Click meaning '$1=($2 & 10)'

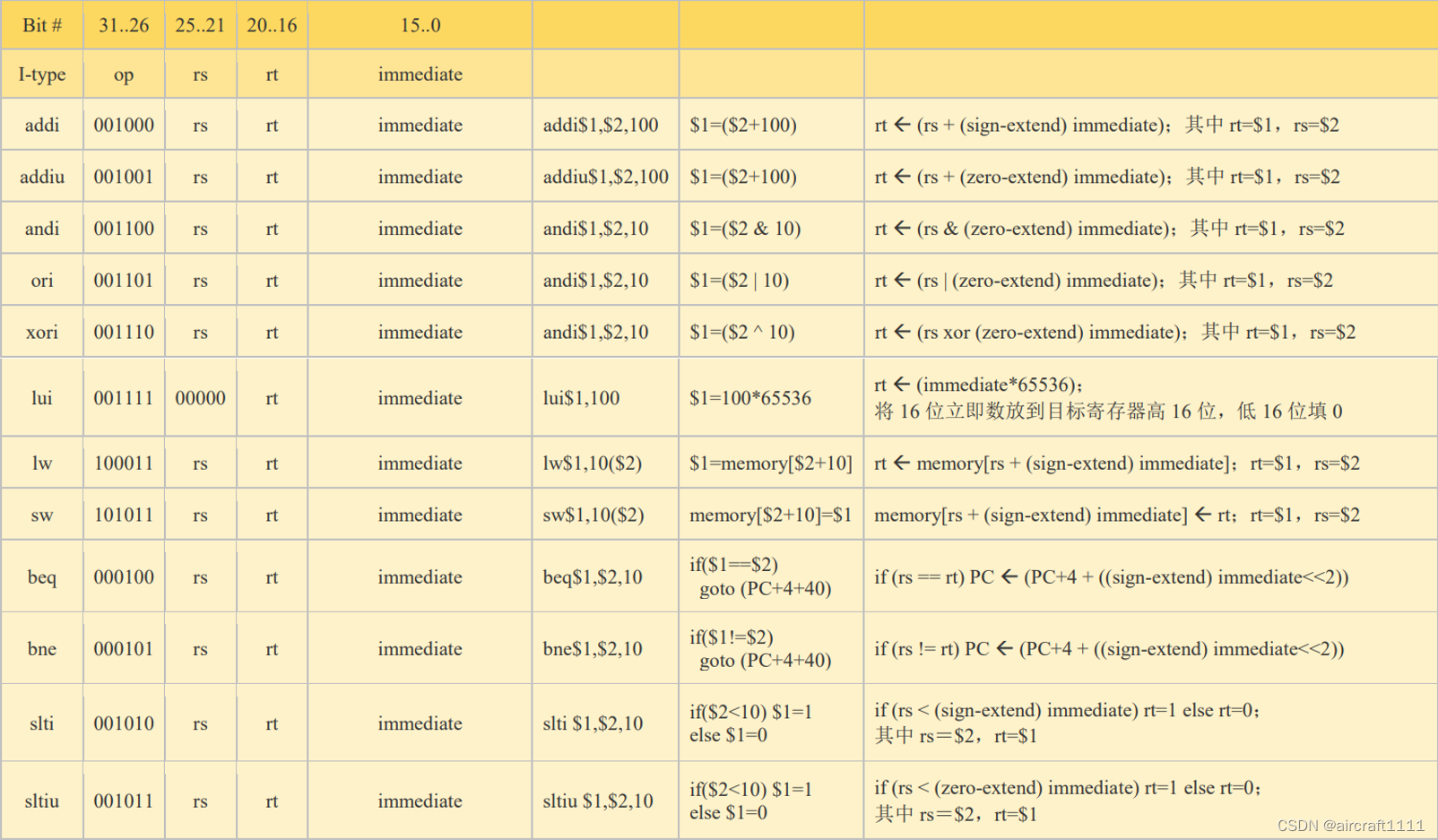coord(745,229)
